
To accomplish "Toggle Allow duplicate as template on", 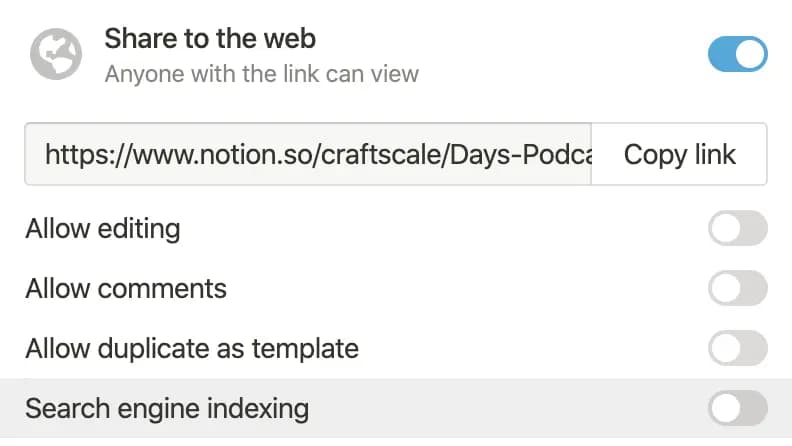I will [x=737, y=348].
